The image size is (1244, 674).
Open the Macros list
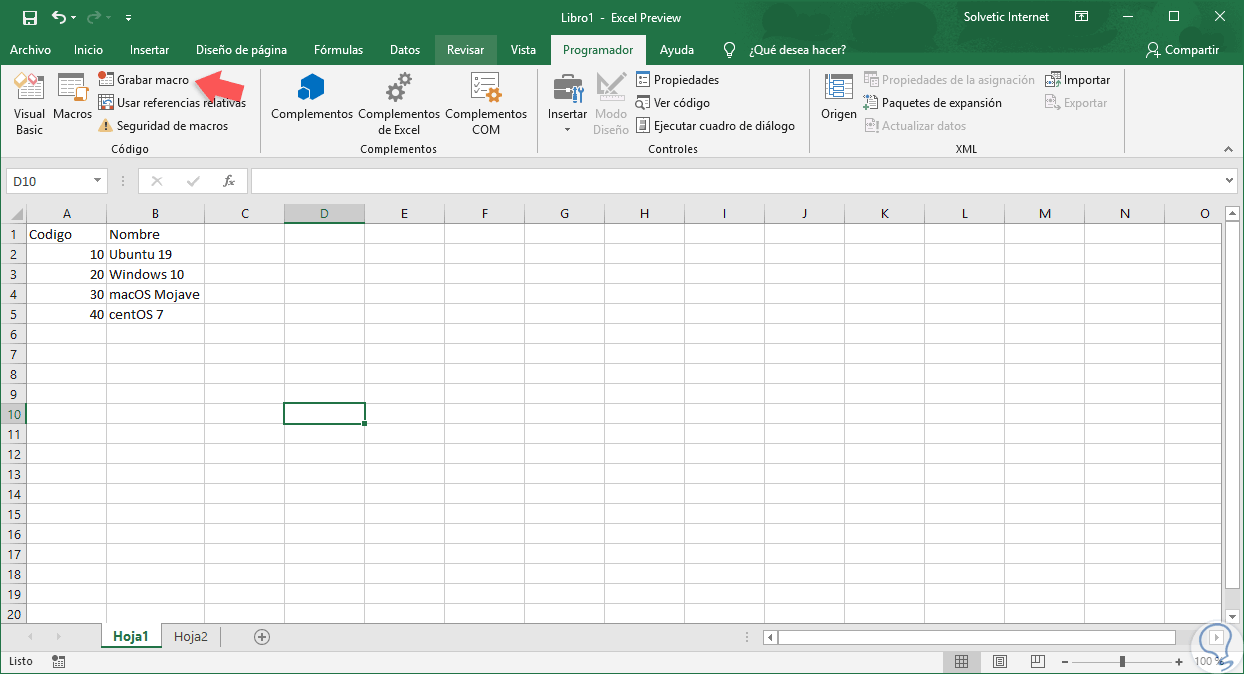72,97
